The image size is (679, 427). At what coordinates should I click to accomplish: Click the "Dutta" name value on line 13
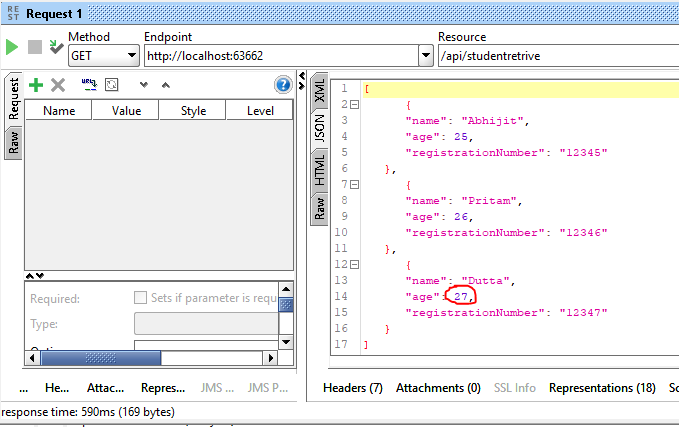click(x=485, y=281)
